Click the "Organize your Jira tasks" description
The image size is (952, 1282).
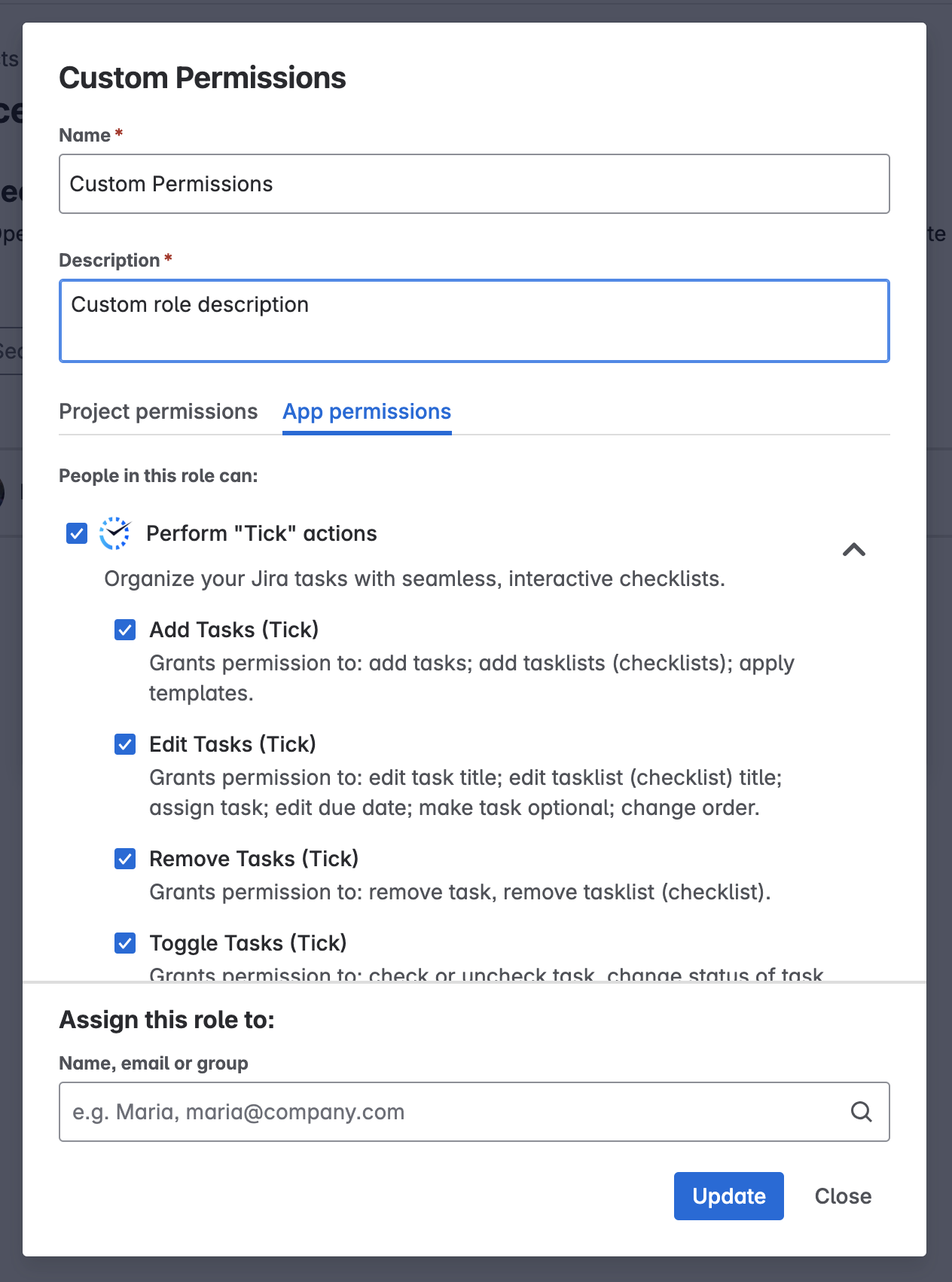(414, 578)
